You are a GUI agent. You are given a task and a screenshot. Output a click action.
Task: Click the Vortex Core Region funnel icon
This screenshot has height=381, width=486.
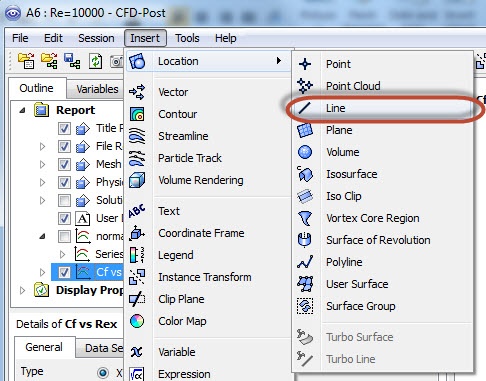(x=305, y=218)
